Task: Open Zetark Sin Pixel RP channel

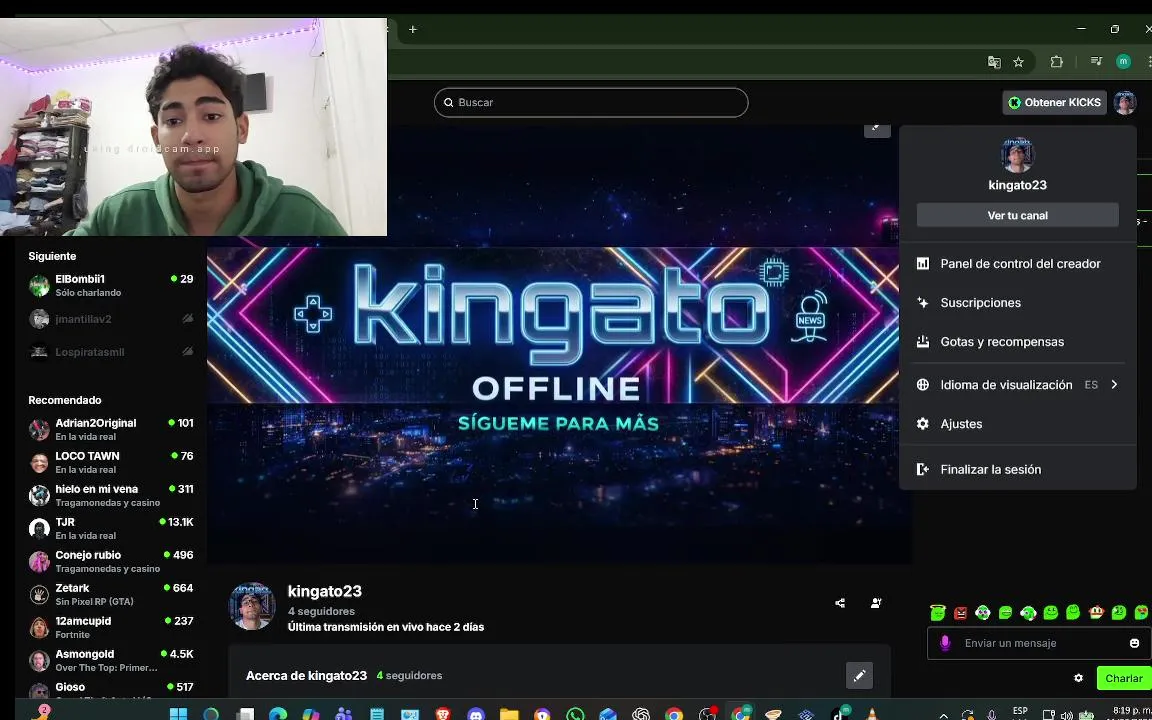Action: 111,594
